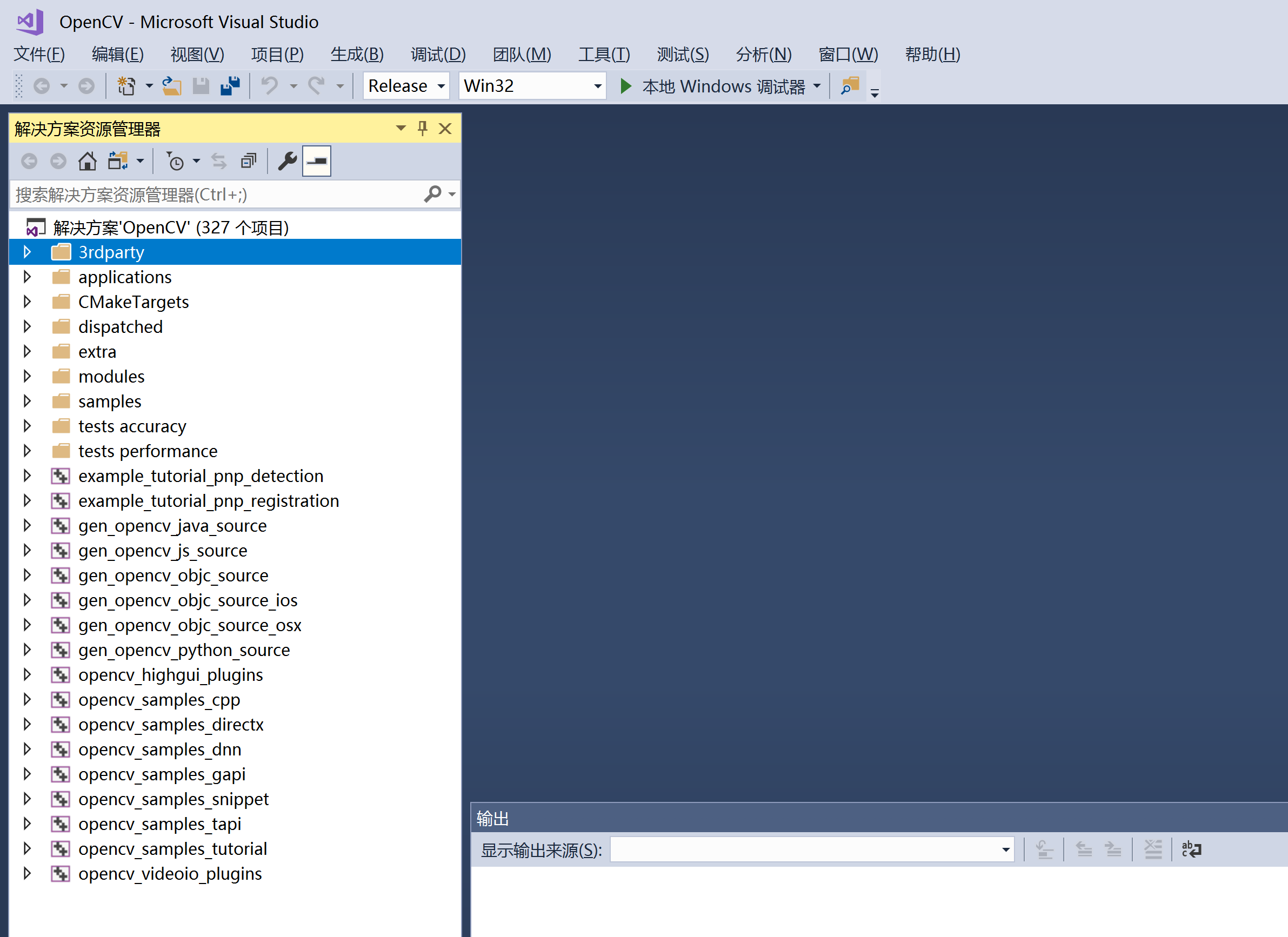Select the tests accuracy folder
The width and height of the screenshot is (1288, 937).
click(132, 426)
